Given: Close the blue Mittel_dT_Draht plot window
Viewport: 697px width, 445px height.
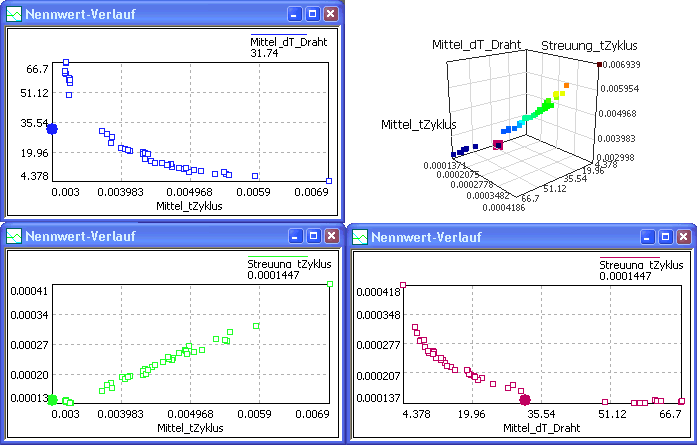Looking at the screenshot, I should pyautogui.click(x=330, y=14).
